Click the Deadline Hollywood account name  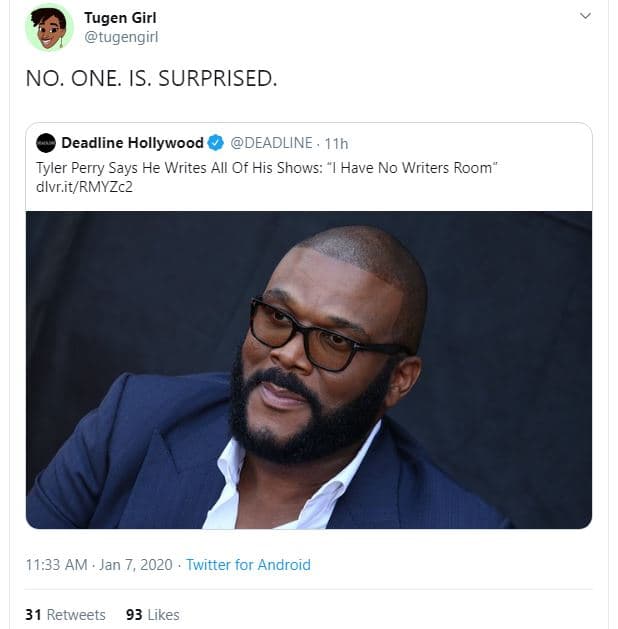(x=132, y=143)
